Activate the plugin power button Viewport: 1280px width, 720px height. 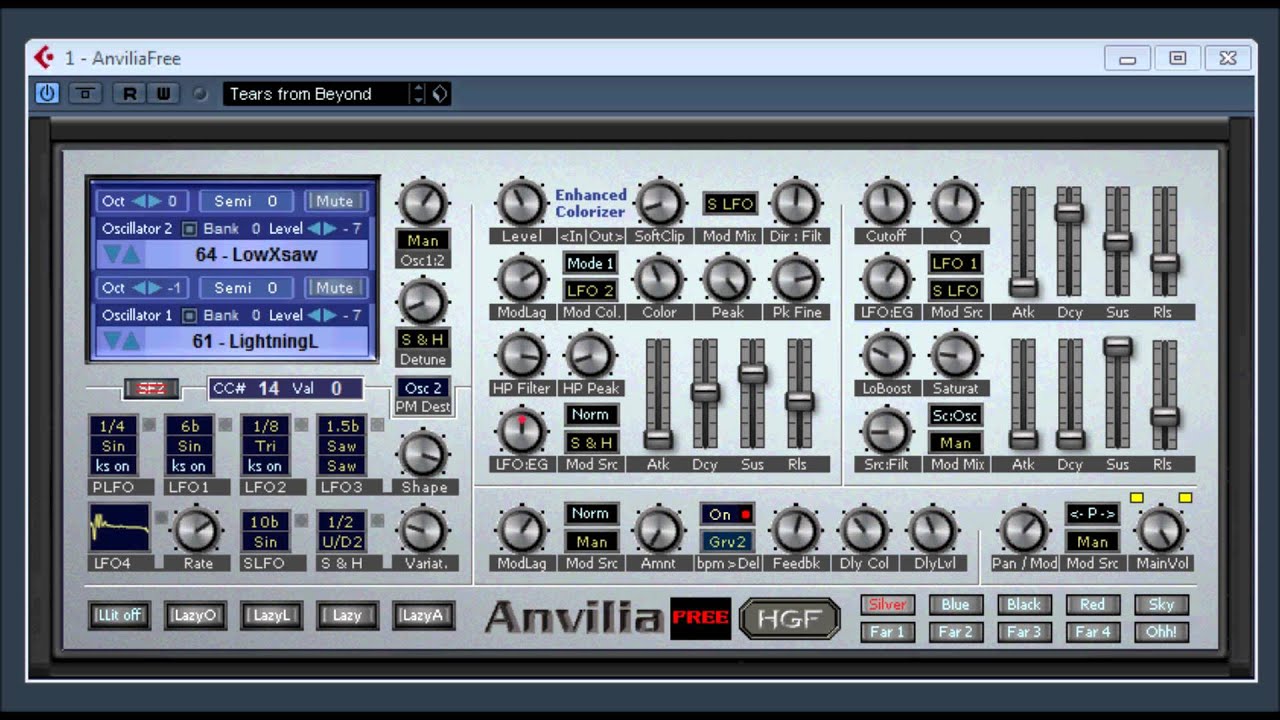(47, 93)
